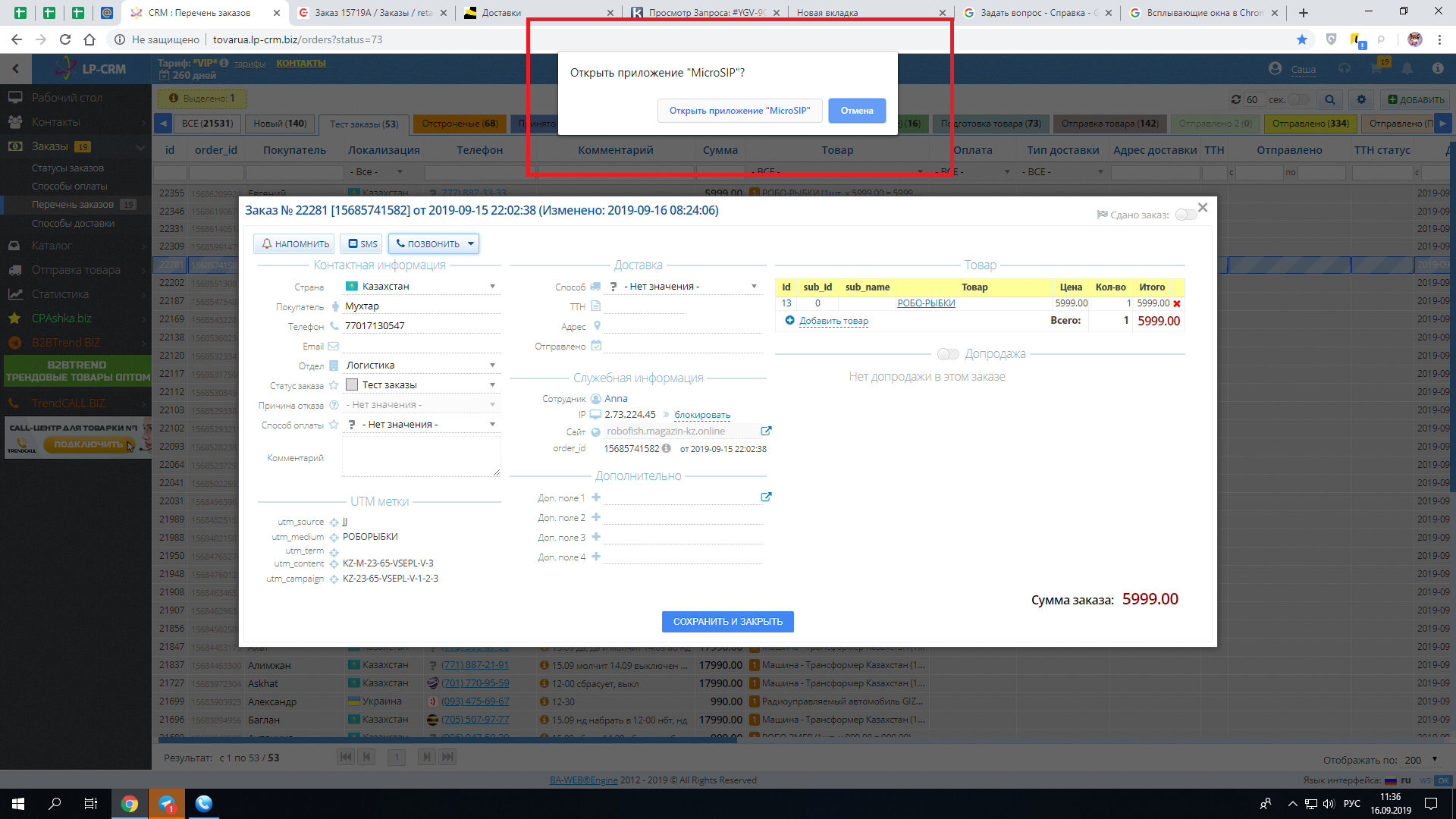Screen dimensions: 1456x819
Task: Open Тип доставки filter dropdown showing ВСЕ
Action: tap(1063, 172)
